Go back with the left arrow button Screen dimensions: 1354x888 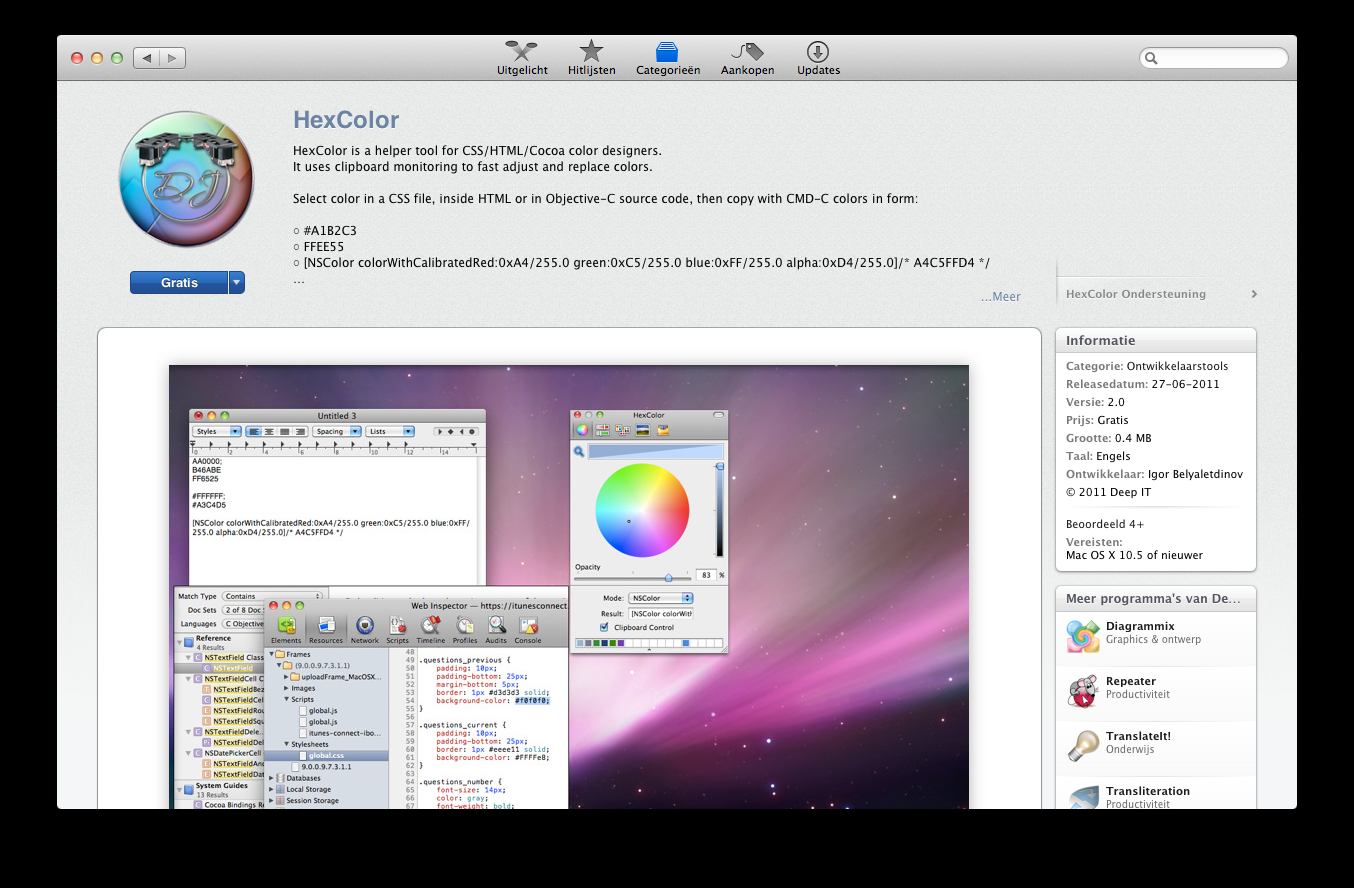click(x=147, y=58)
